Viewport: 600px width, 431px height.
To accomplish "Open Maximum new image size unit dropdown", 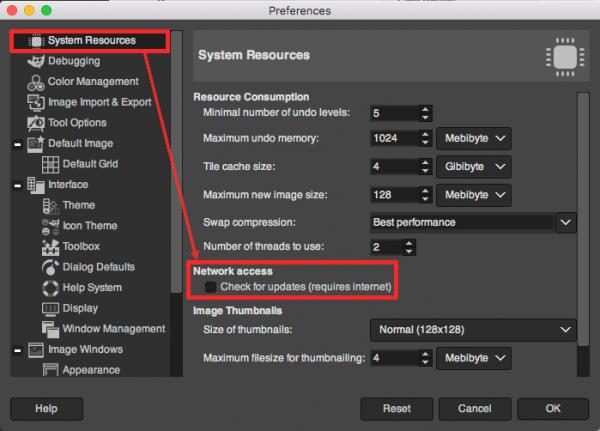I will click(x=474, y=195).
